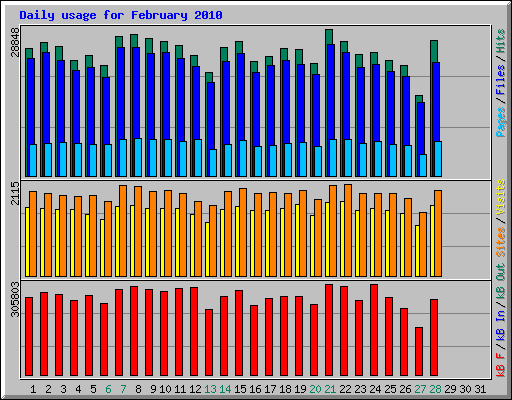
Task: Click green day label 7 on the x-axis
Action: pyautogui.click(x=123, y=389)
